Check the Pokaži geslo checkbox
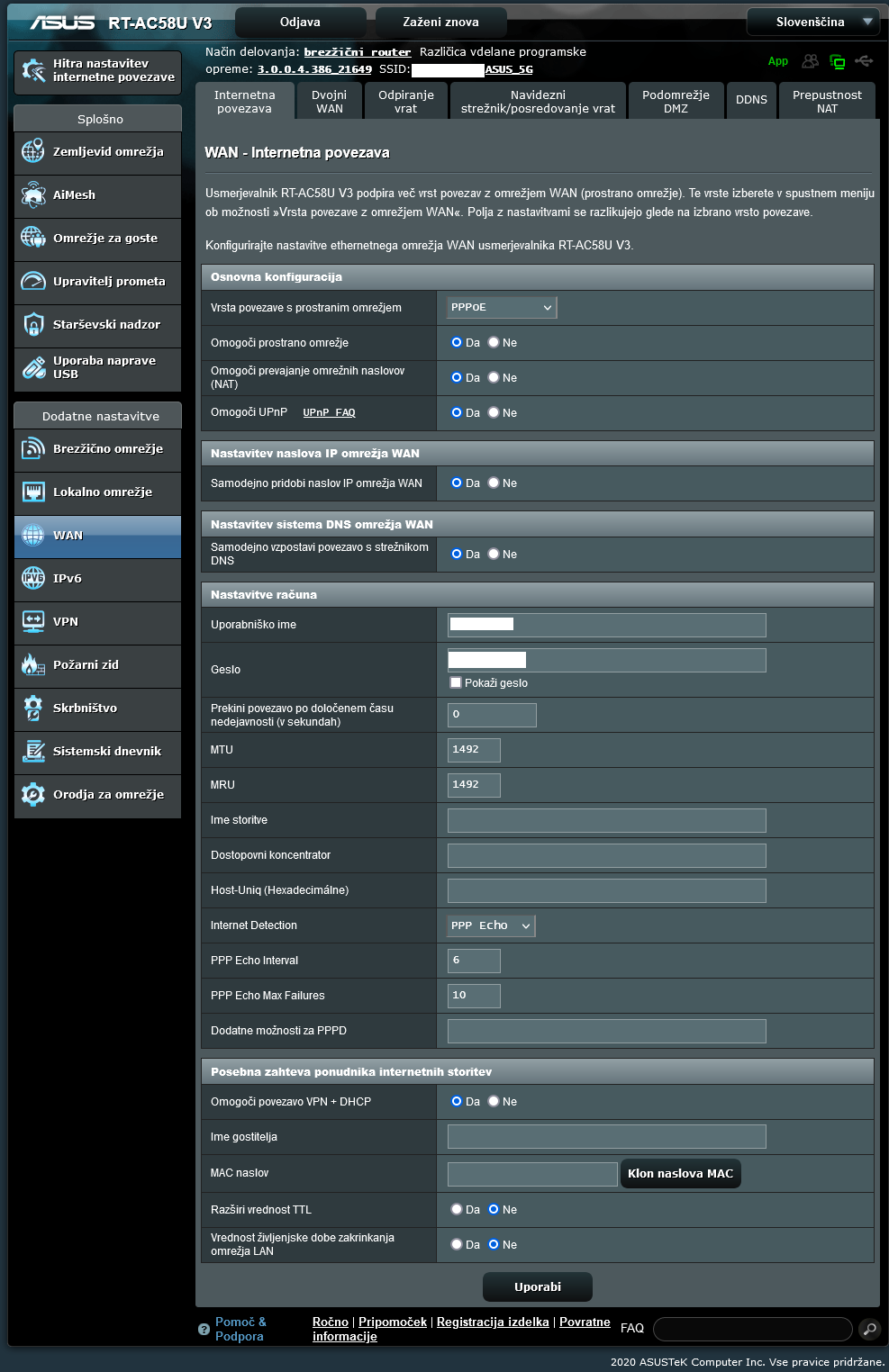The width and height of the screenshot is (889, 1372). 456,683
